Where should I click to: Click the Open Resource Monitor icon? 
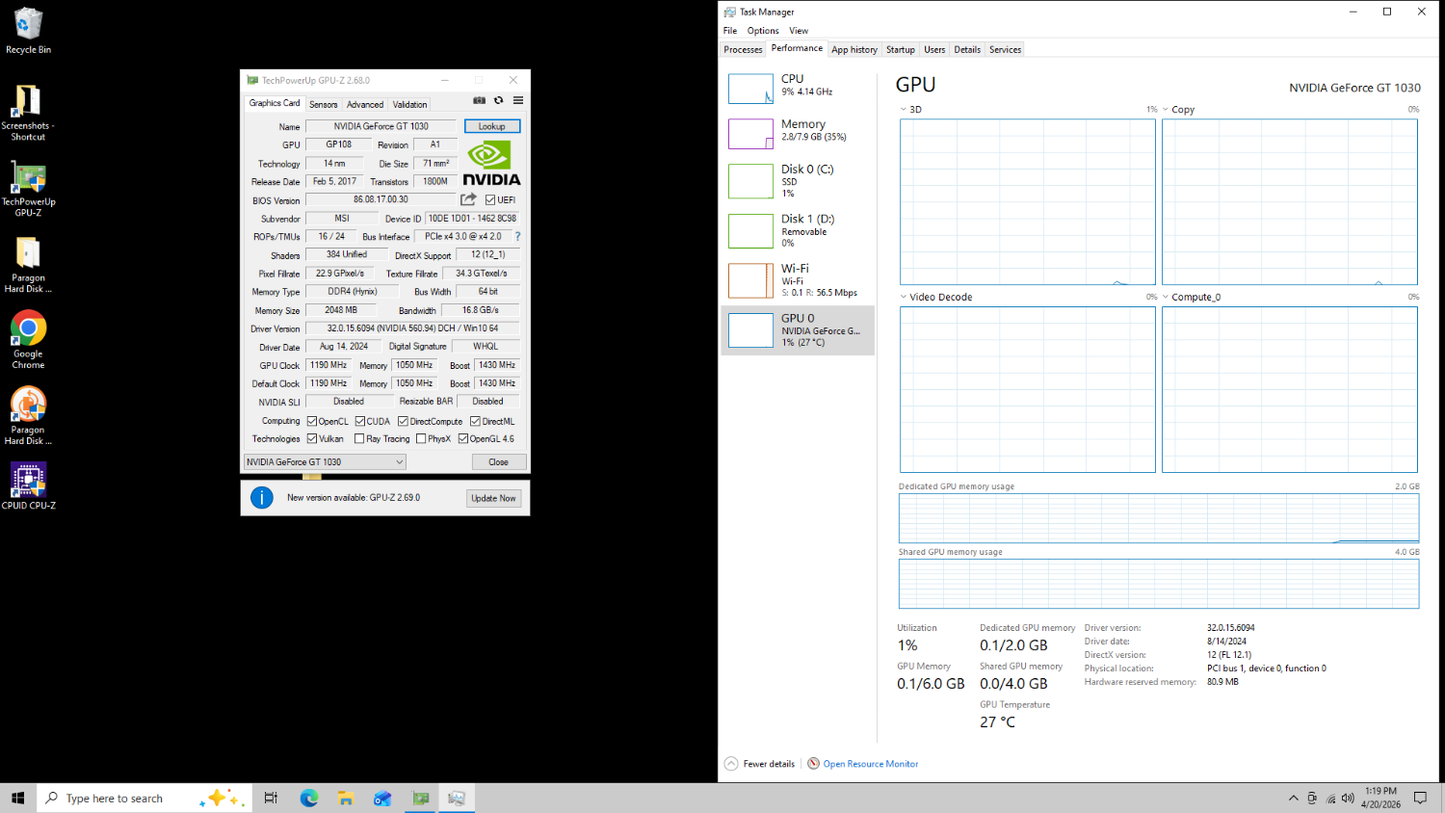[x=813, y=764]
